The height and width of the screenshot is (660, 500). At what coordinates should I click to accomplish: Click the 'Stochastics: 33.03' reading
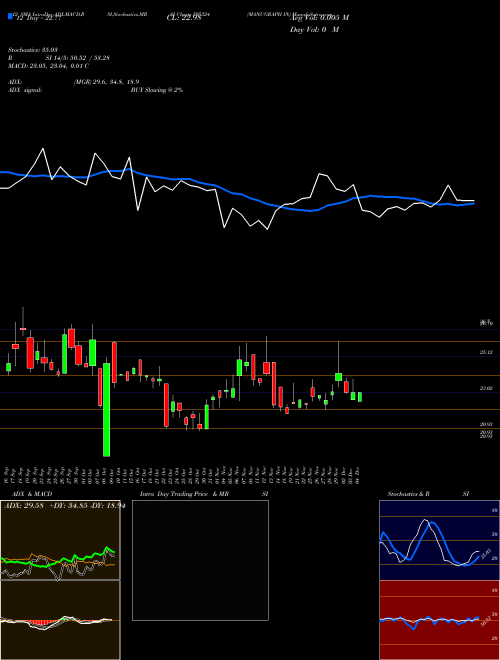tap(32, 50)
